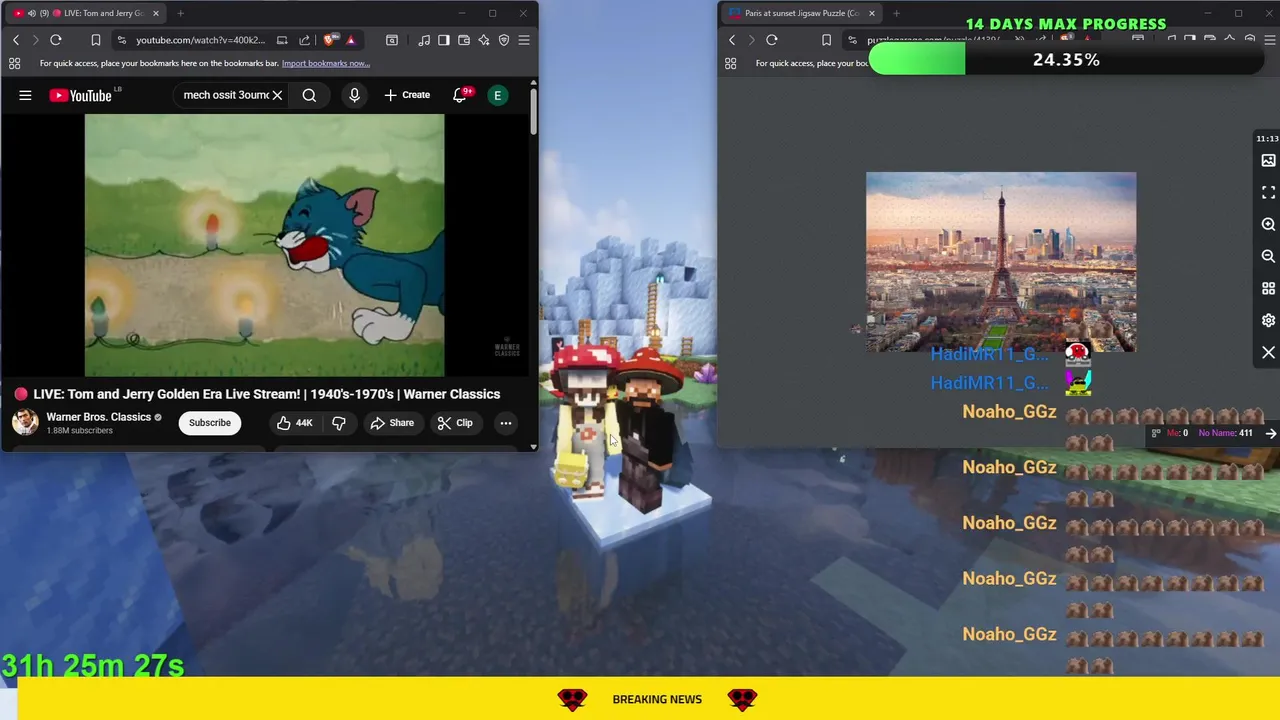Viewport: 1280px width, 720px height.
Task: Click the YouTube search magnifier button
Action: pos(309,95)
